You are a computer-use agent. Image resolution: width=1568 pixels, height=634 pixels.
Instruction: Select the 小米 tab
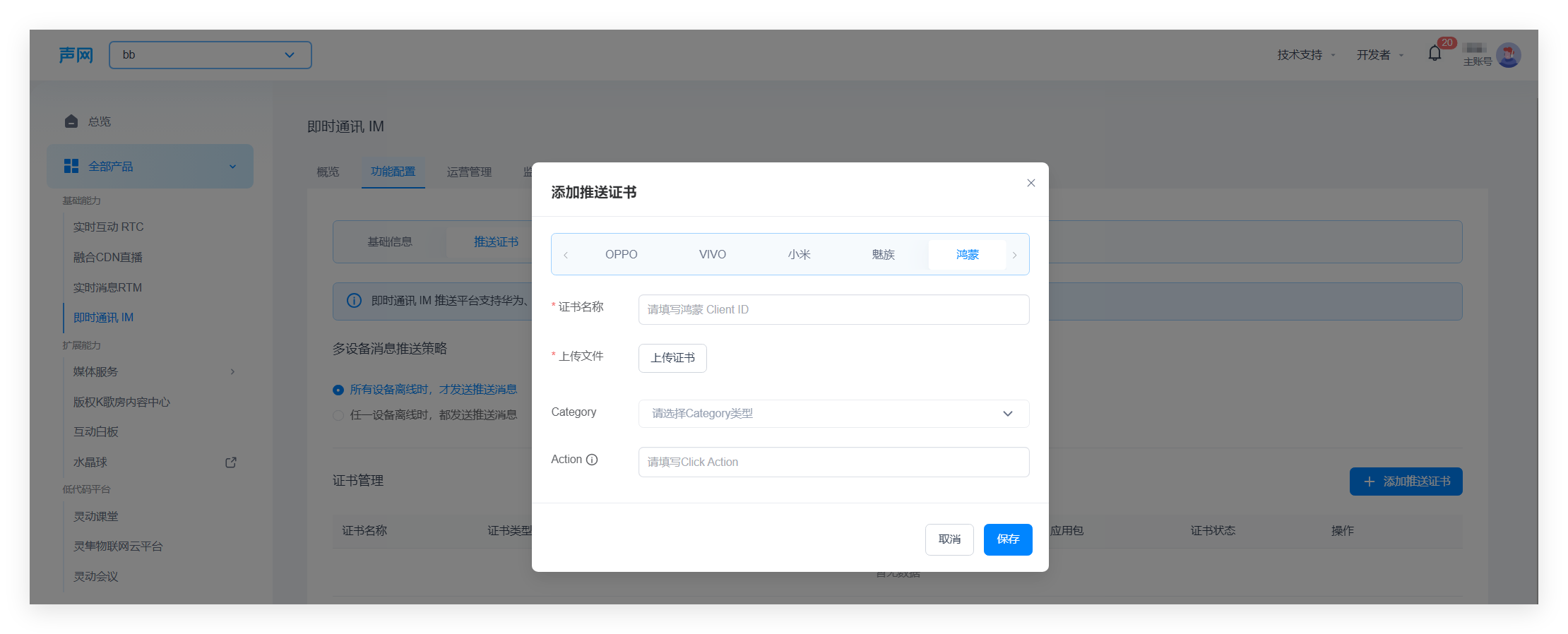799,254
